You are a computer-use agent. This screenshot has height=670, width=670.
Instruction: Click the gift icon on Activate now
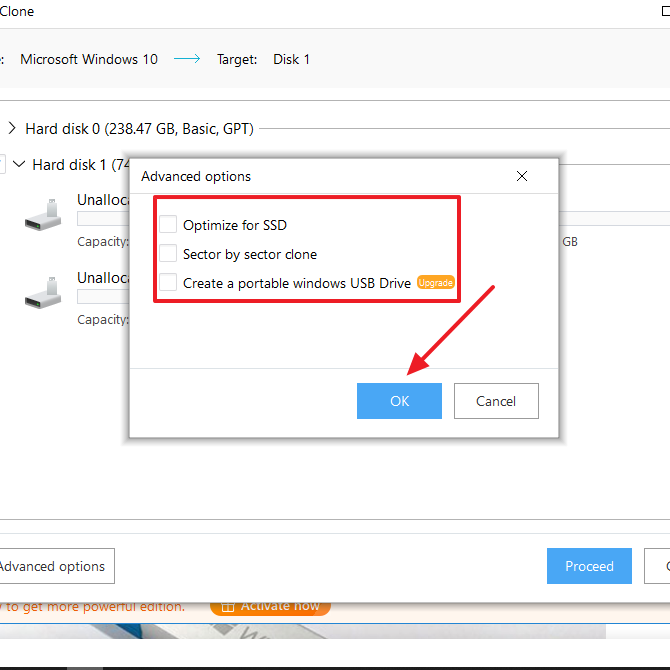[228, 607]
